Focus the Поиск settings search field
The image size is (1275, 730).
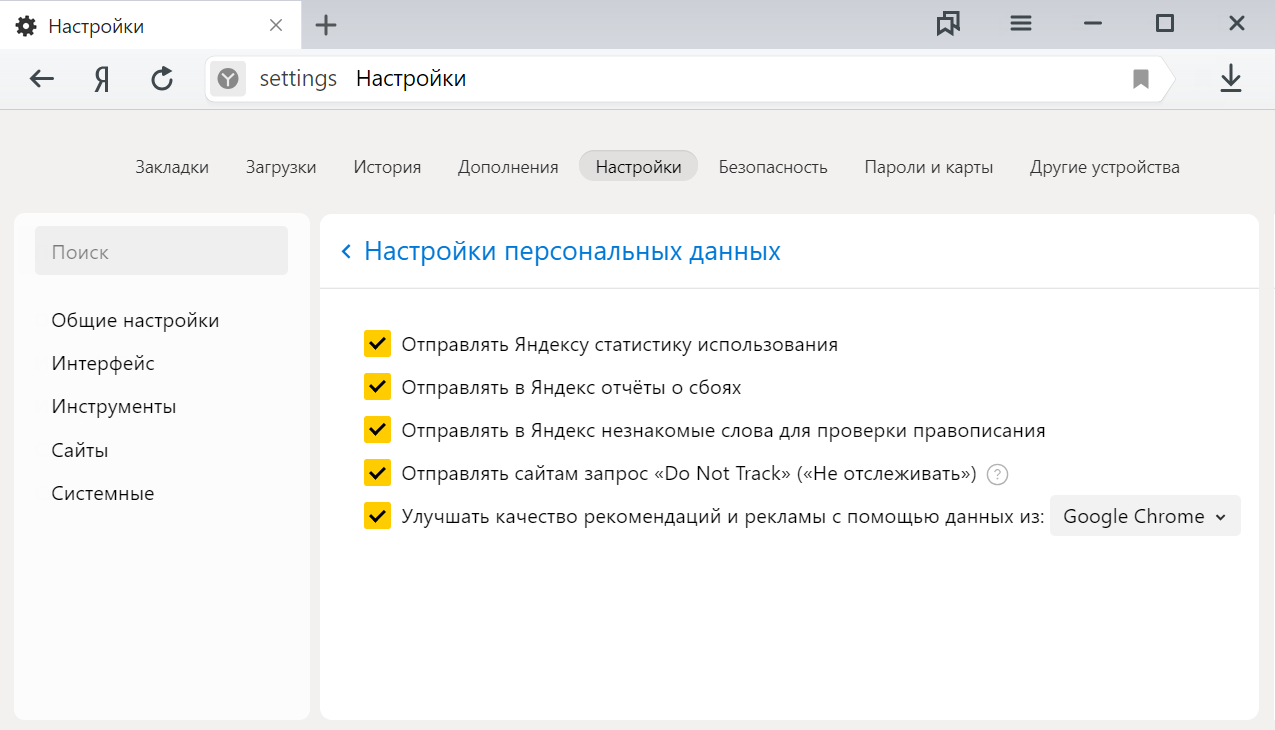click(161, 251)
